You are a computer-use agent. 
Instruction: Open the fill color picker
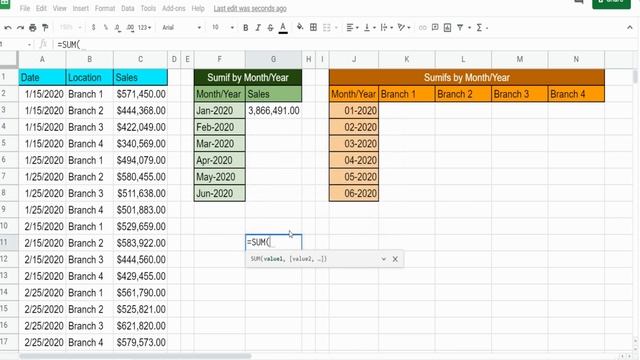[x=300, y=27]
